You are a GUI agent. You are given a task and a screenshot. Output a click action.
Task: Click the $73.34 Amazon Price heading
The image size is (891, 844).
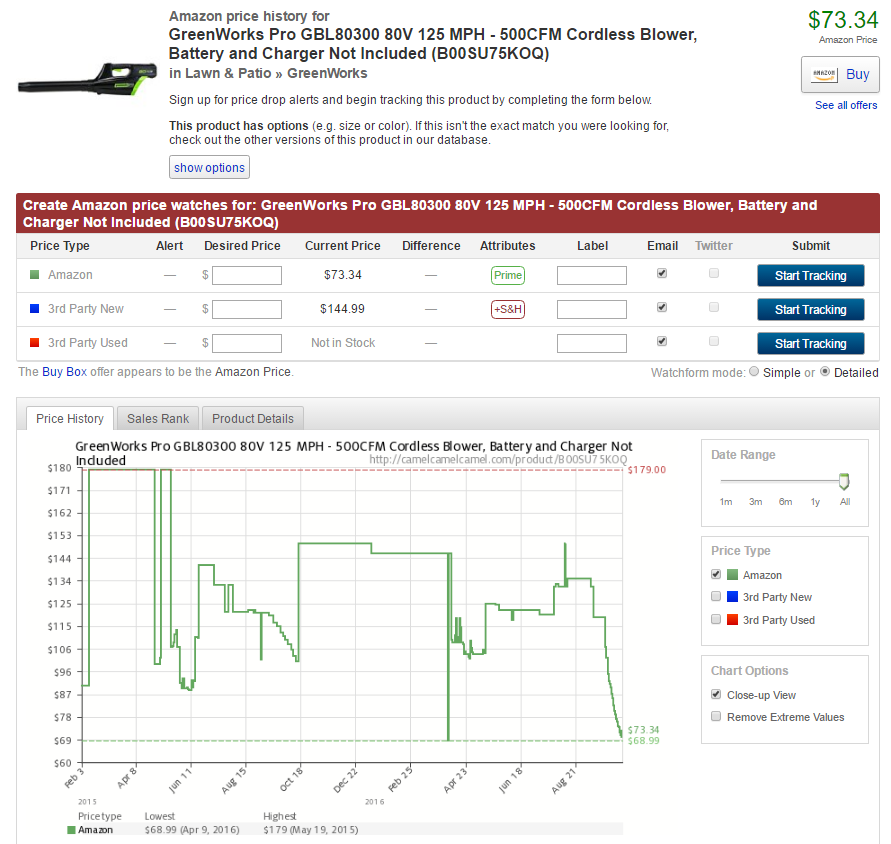coord(843,20)
